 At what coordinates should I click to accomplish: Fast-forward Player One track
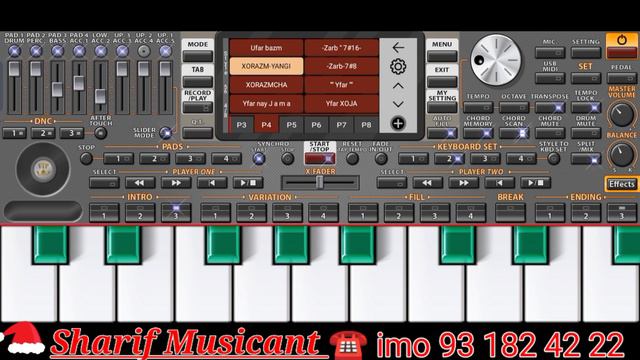coord(176,183)
